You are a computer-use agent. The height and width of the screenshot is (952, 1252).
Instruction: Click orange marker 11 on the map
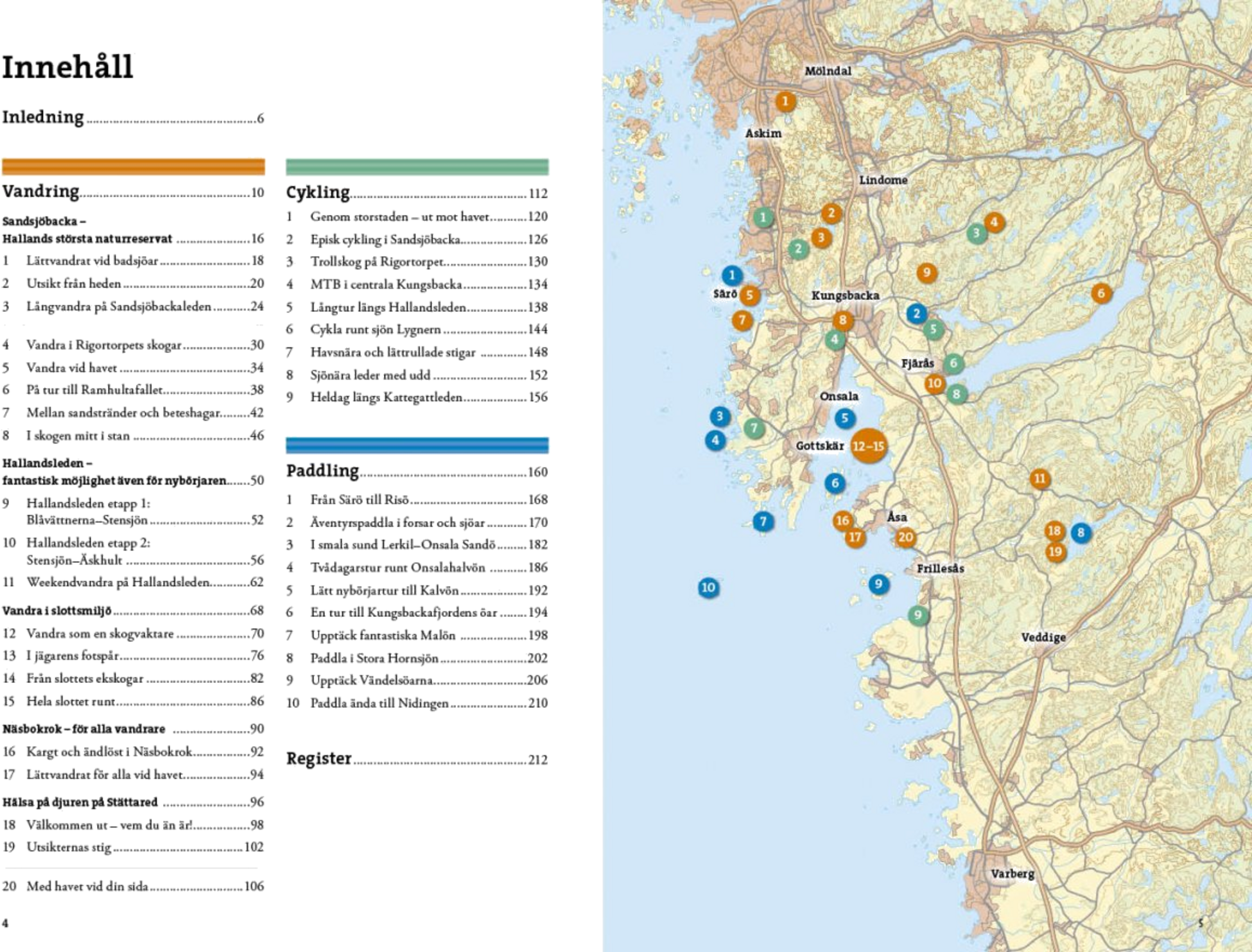[1039, 478]
